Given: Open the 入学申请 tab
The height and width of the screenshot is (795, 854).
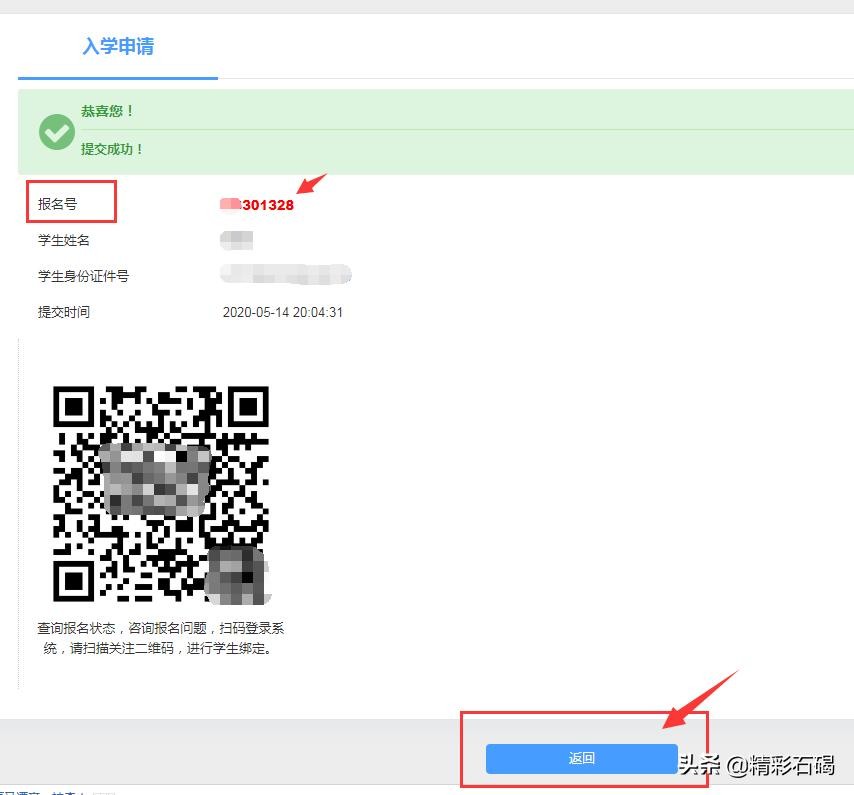Looking at the screenshot, I should (x=118, y=46).
